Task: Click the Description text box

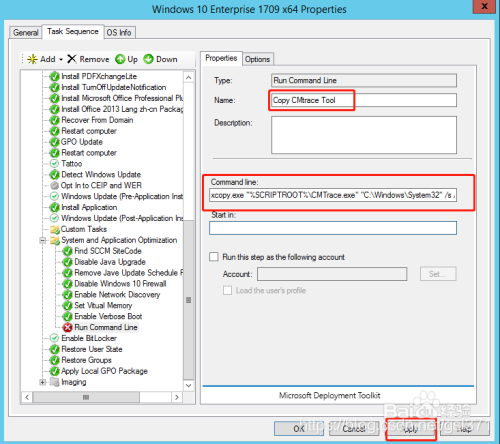Action: 364,135
